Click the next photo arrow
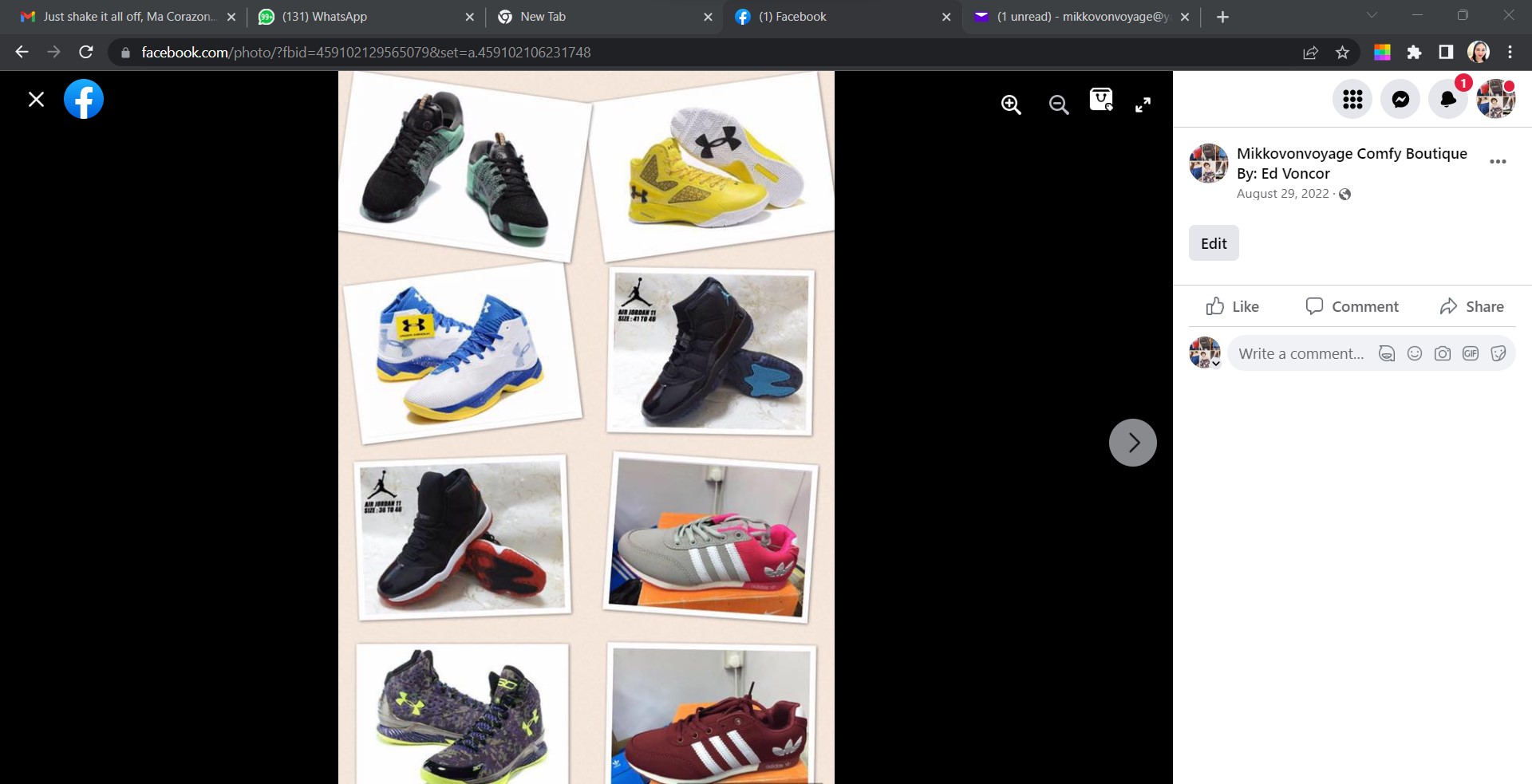This screenshot has width=1532, height=784. click(1132, 442)
